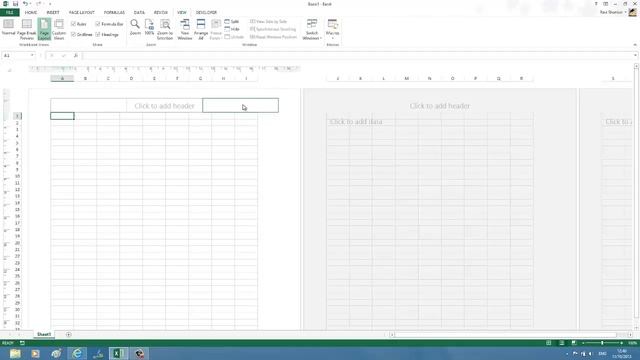The image size is (640, 360).
Task: Click the 'Click to add data' area
Action: (x=356, y=122)
